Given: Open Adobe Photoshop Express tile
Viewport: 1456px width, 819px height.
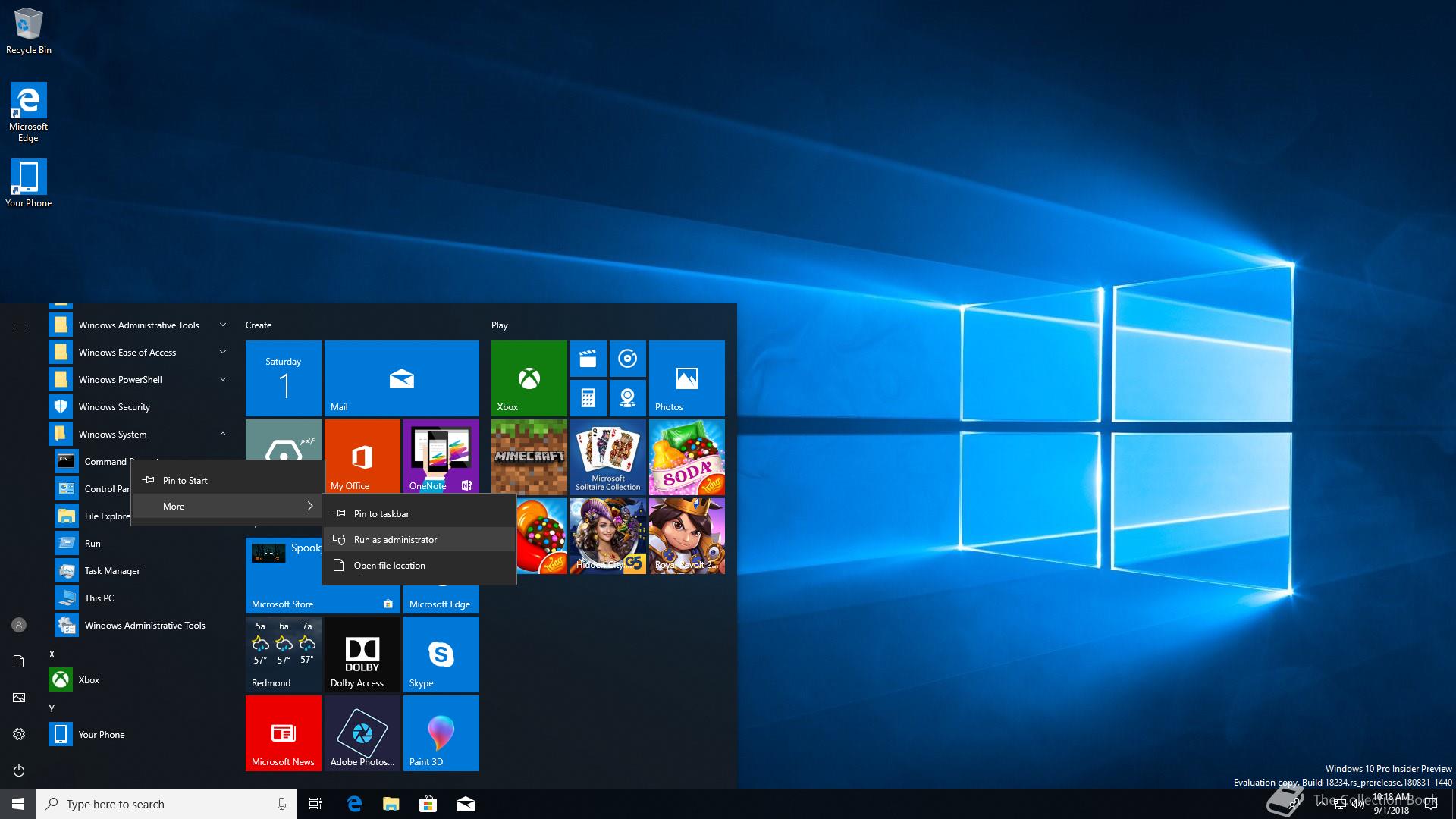Looking at the screenshot, I should click(x=362, y=733).
